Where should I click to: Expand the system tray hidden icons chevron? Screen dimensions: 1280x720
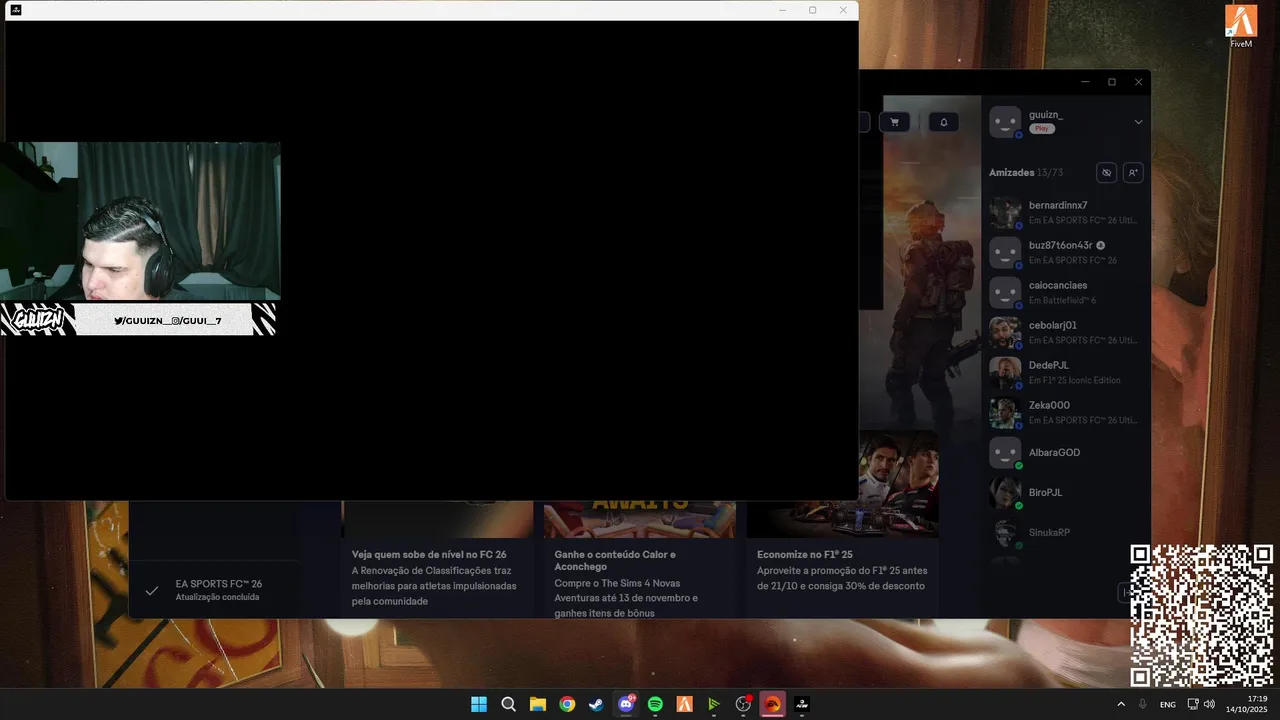click(x=1121, y=704)
